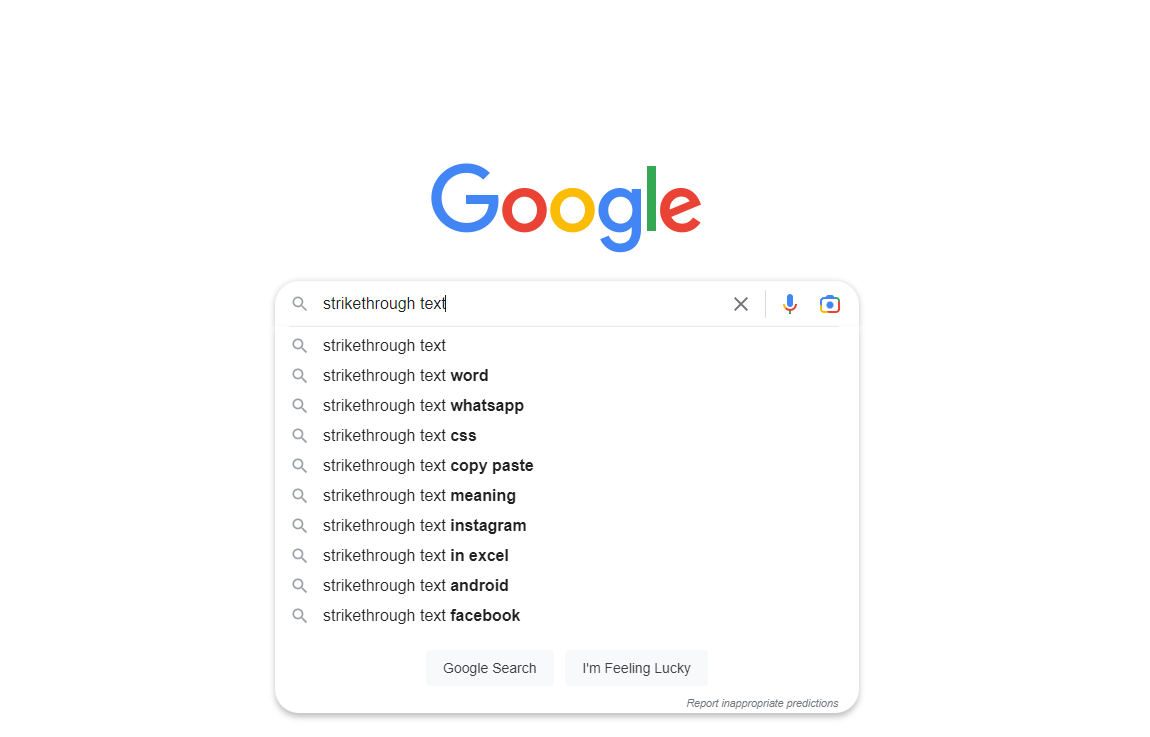This screenshot has height=737, width=1150.
Task: Click the Google Search button
Action: [x=490, y=668]
